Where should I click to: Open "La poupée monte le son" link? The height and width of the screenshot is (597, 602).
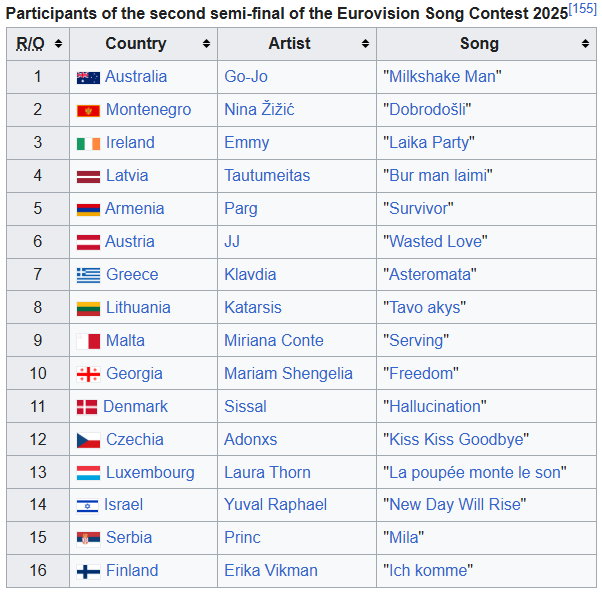(475, 473)
